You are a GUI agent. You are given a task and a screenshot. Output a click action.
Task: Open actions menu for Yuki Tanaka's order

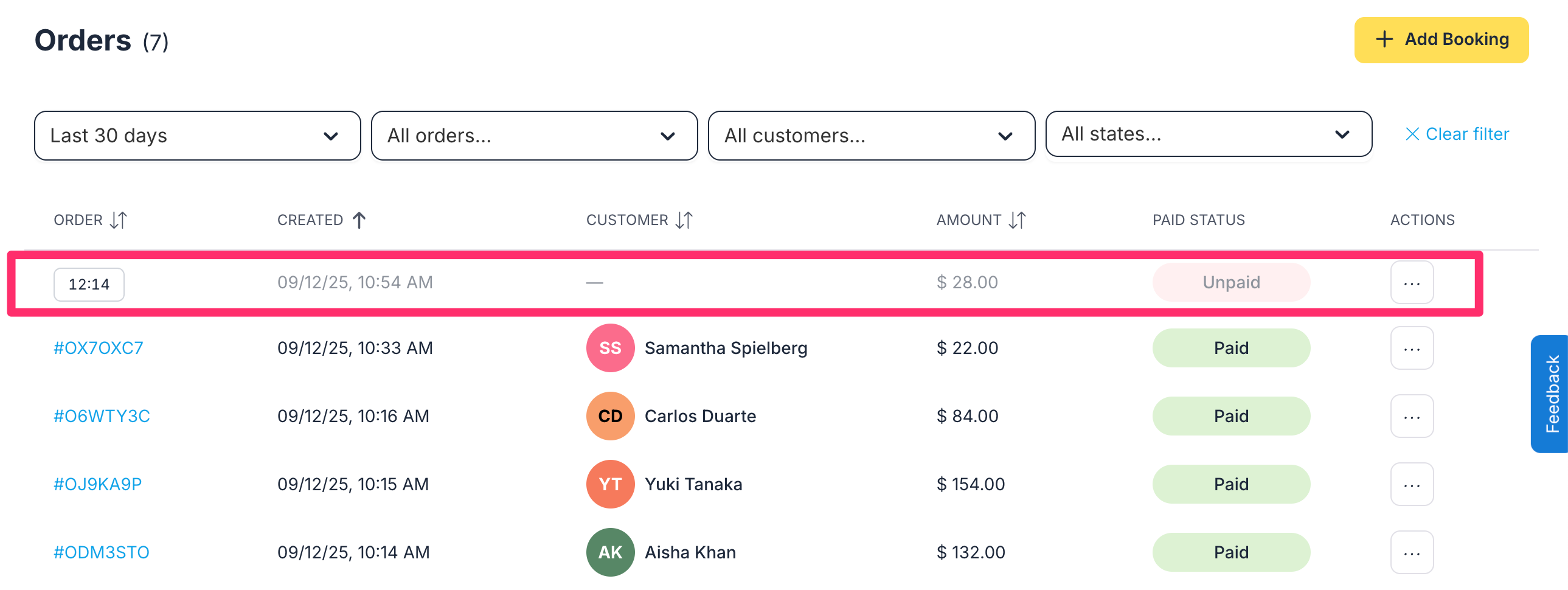pyautogui.click(x=1411, y=485)
